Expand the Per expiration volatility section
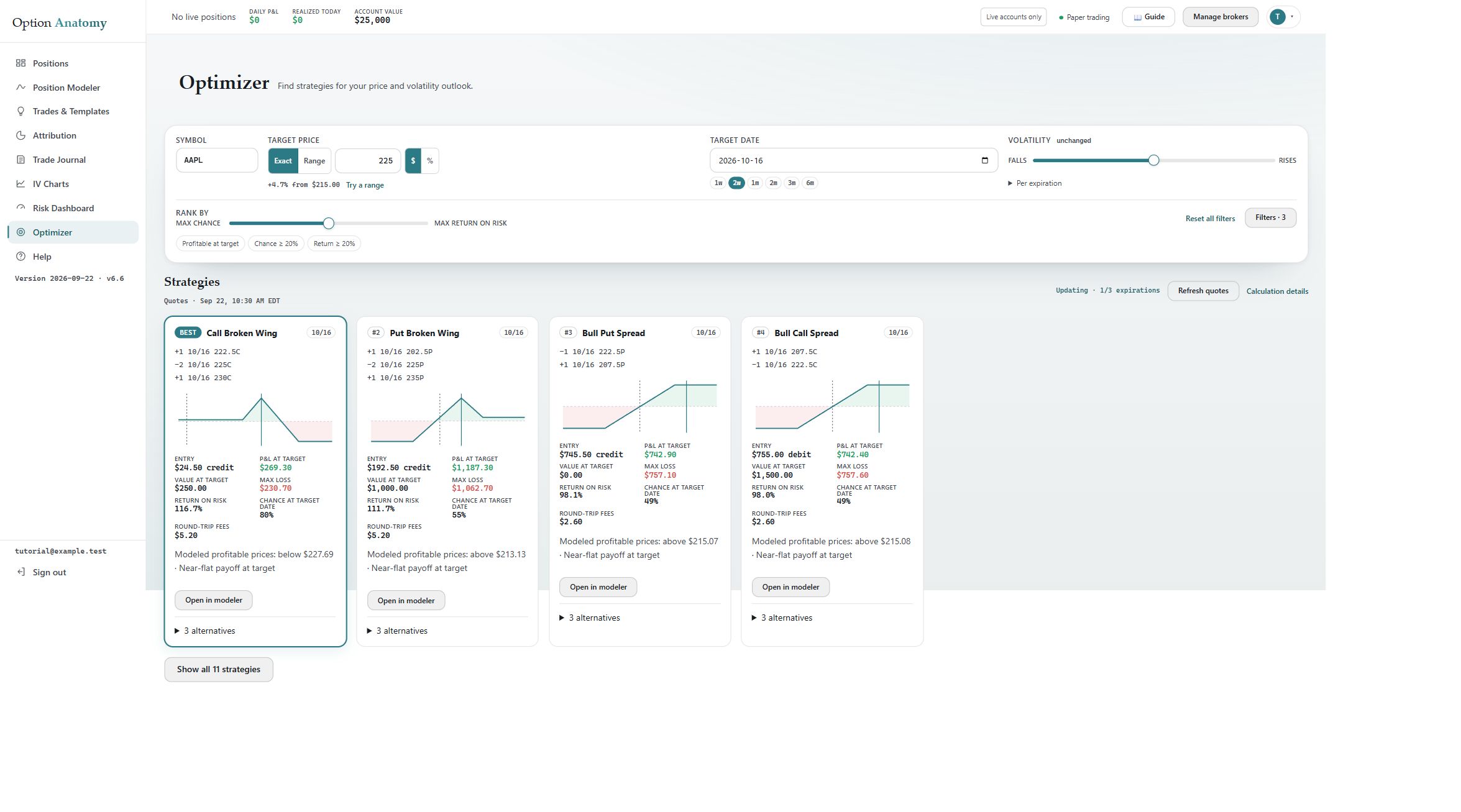Screen dimensions: 1461x812 click(x=1035, y=183)
